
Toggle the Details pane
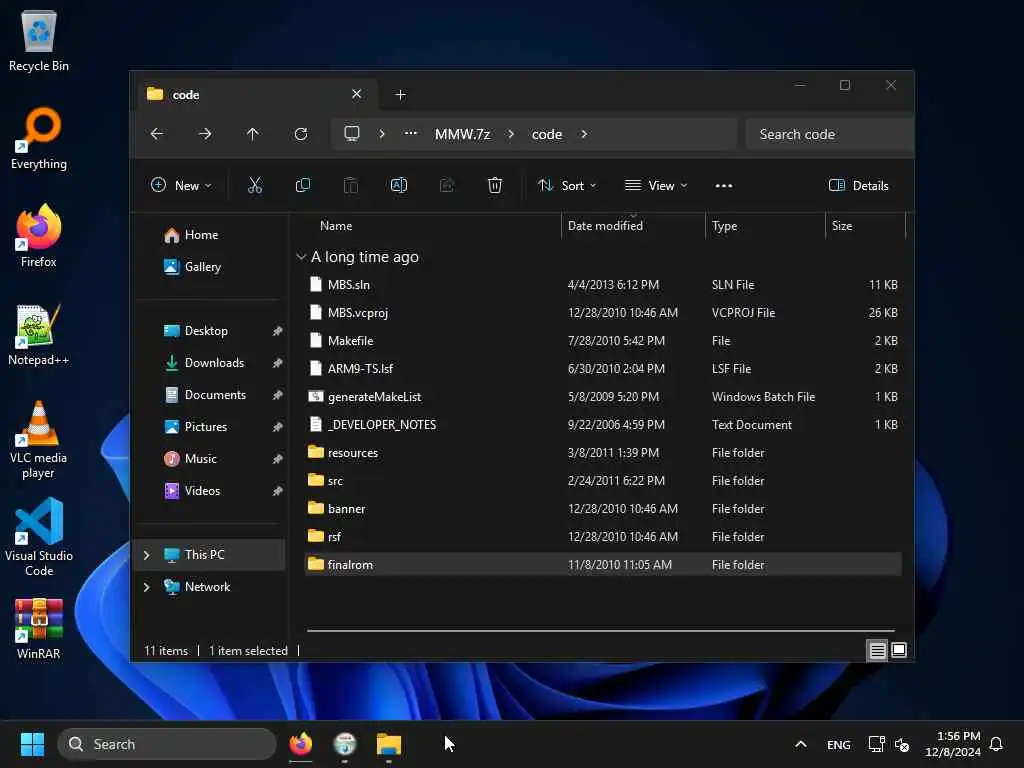pyautogui.click(x=858, y=185)
